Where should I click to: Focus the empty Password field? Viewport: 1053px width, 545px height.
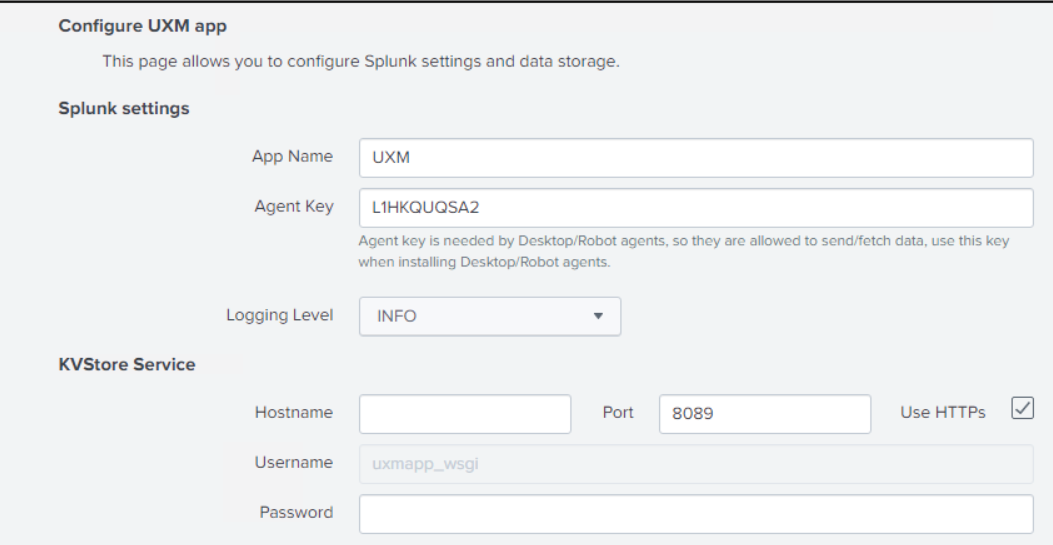pyautogui.click(x=695, y=513)
